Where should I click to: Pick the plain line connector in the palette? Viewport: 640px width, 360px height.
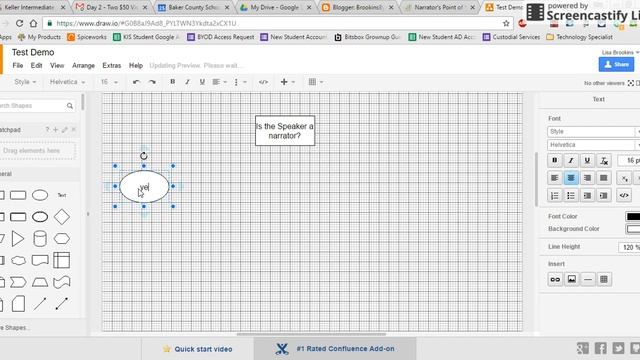click(40, 304)
